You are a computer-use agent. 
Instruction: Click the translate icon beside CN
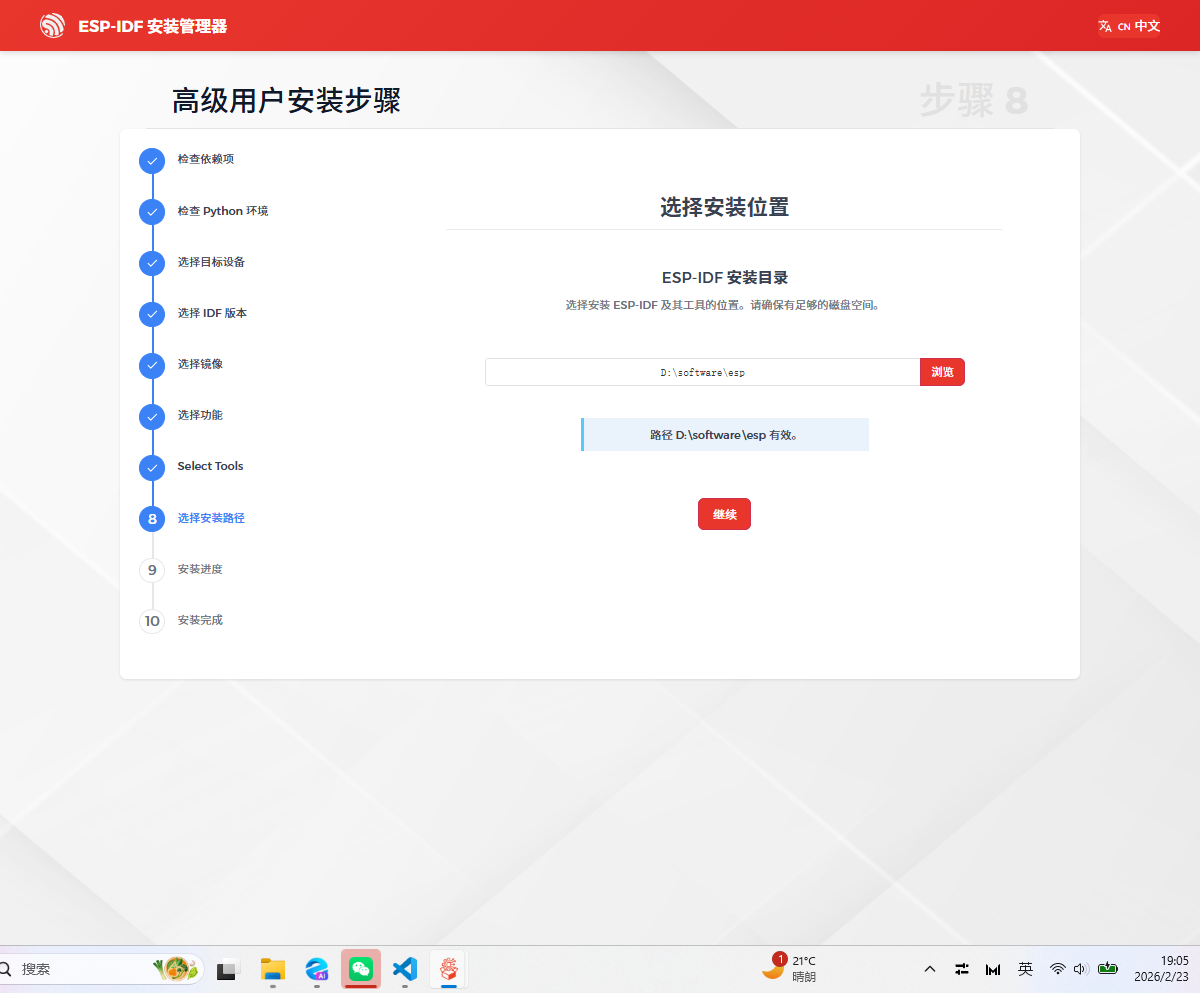pos(1105,26)
